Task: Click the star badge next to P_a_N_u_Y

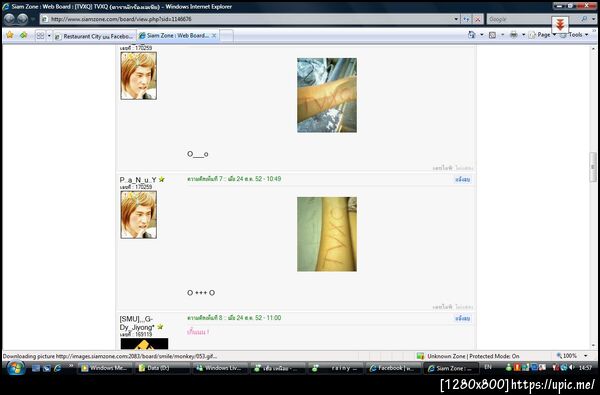Action: (161, 179)
